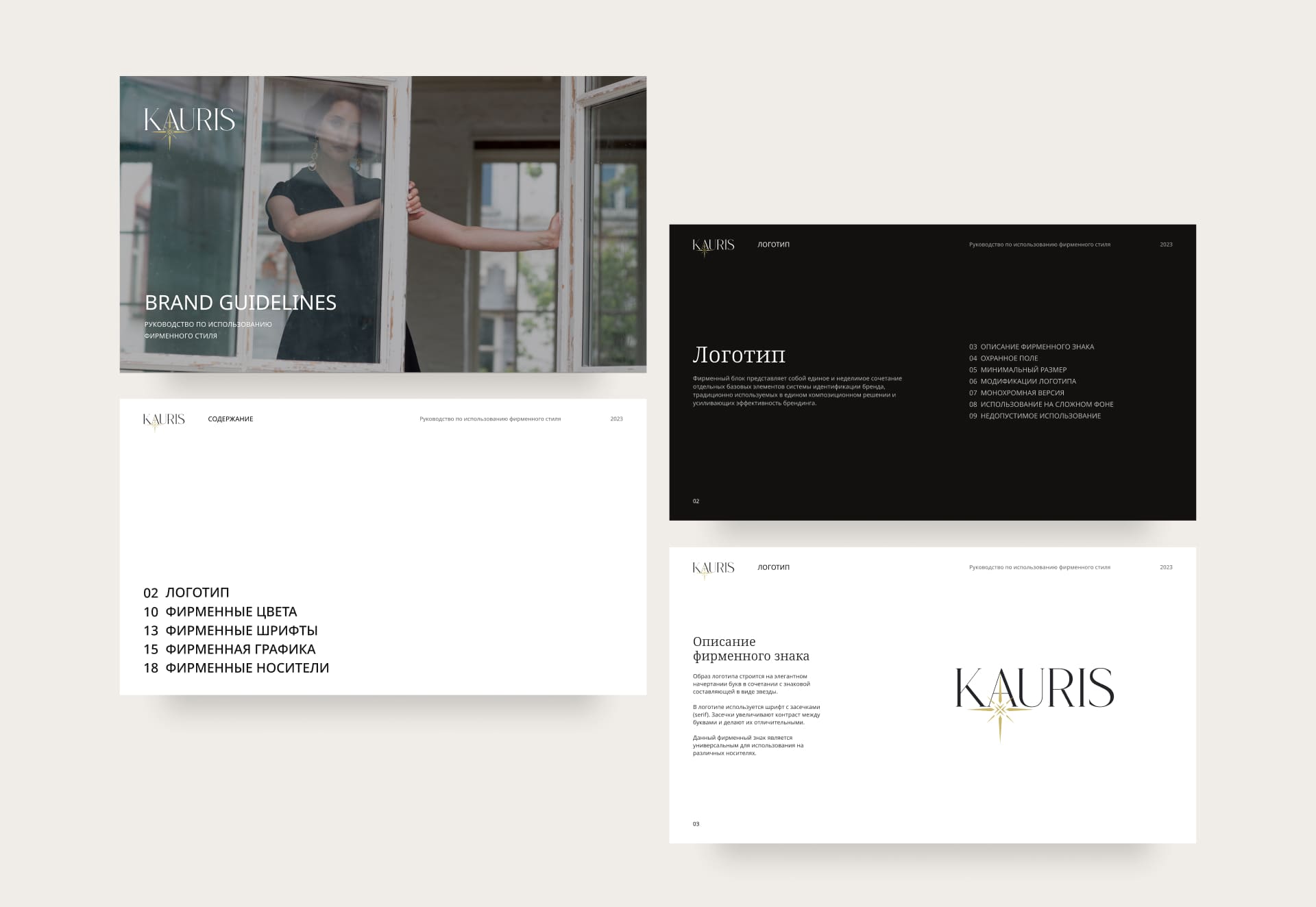Image resolution: width=1316 pixels, height=907 pixels.
Task: Click the Описание фирменного знака heading
Action: click(x=751, y=649)
